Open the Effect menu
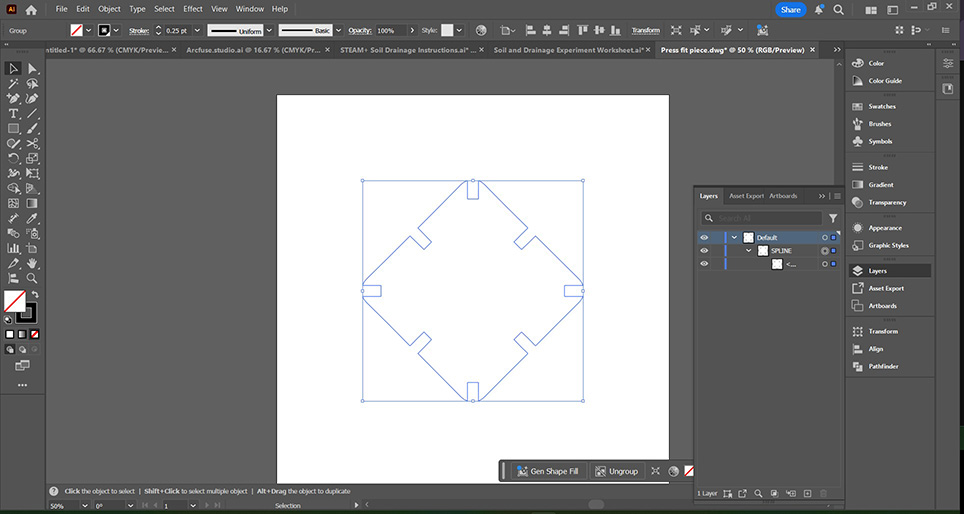Viewport: 964px width, 514px height. (x=192, y=9)
